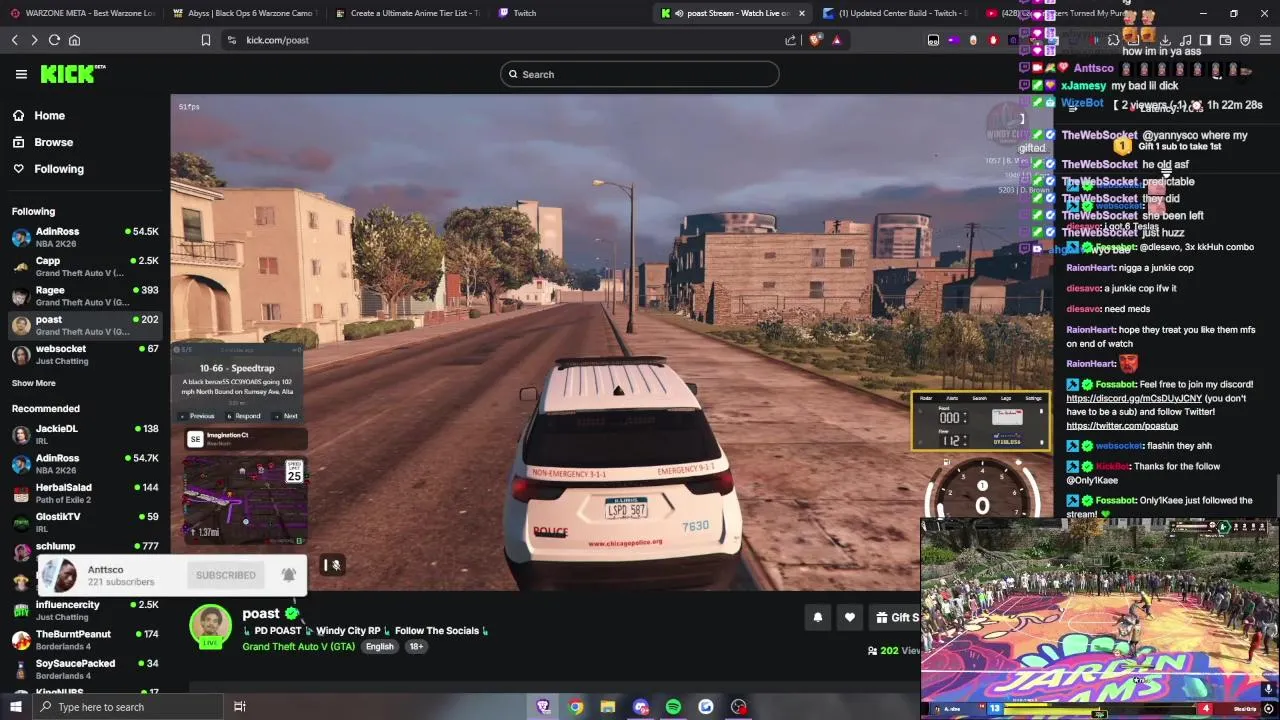The image size is (1280, 720).
Task: Open AdinRoss channel in Following list
Action: (x=85, y=237)
